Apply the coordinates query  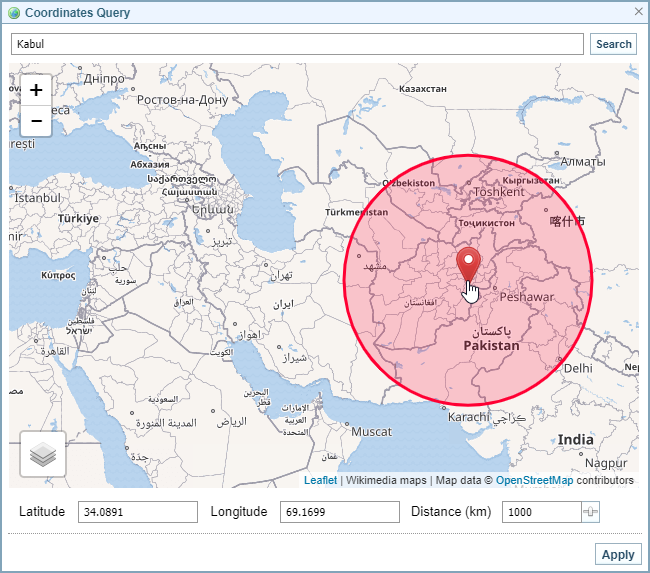point(617,555)
